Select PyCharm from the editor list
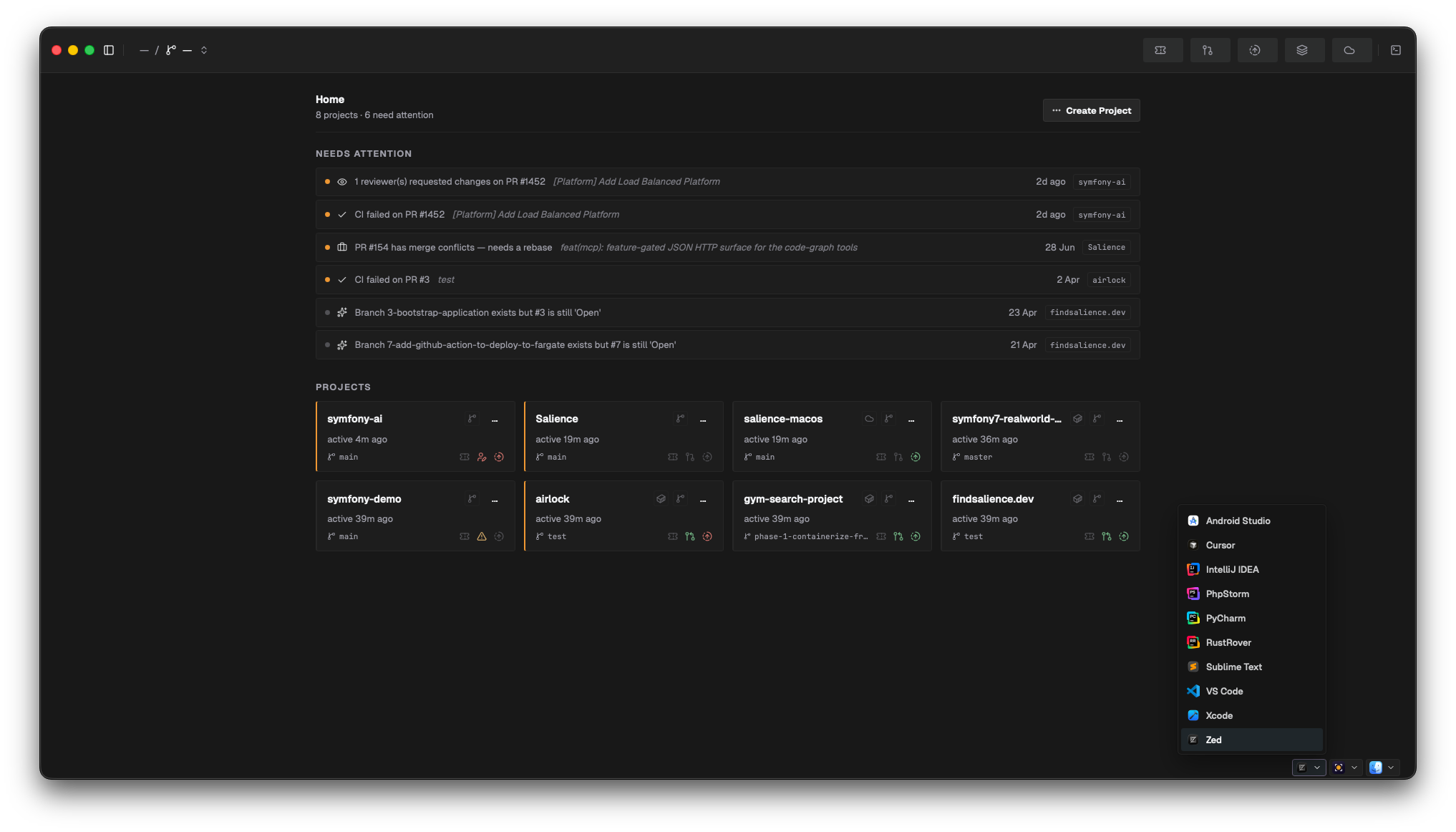 click(1251, 618)
